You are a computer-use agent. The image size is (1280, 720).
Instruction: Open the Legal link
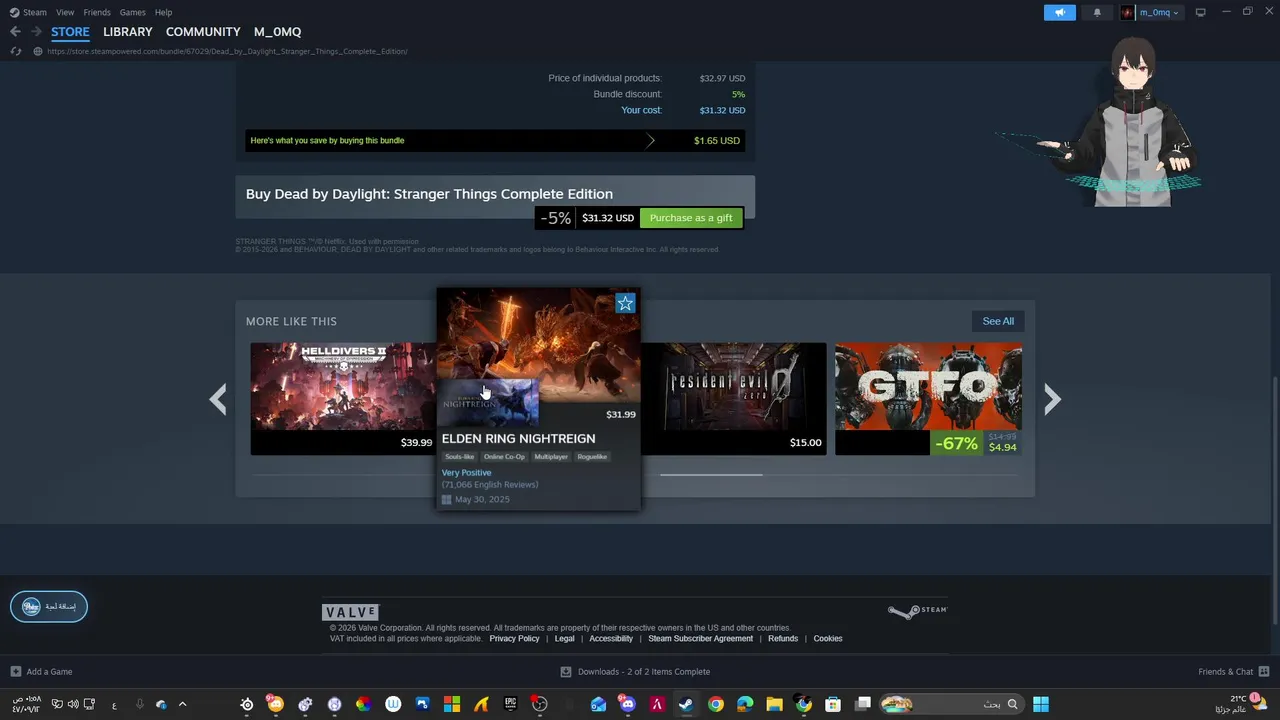pyautogui.click(x=564, y=639)
